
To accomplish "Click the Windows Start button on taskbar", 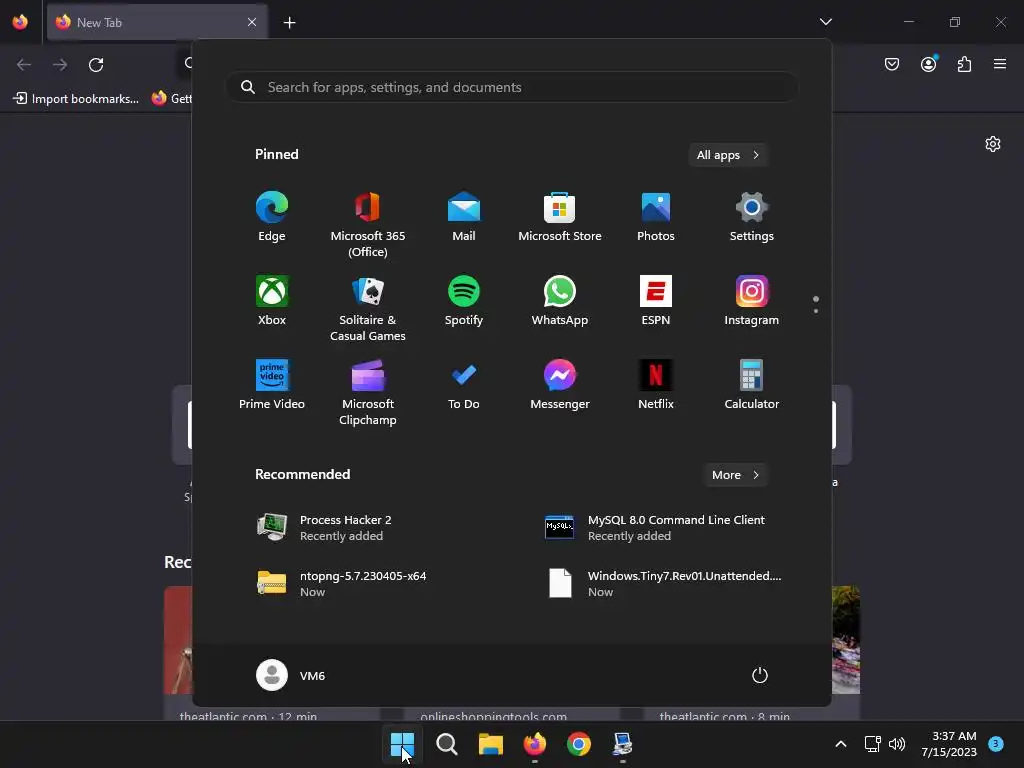I will point(402,744).
